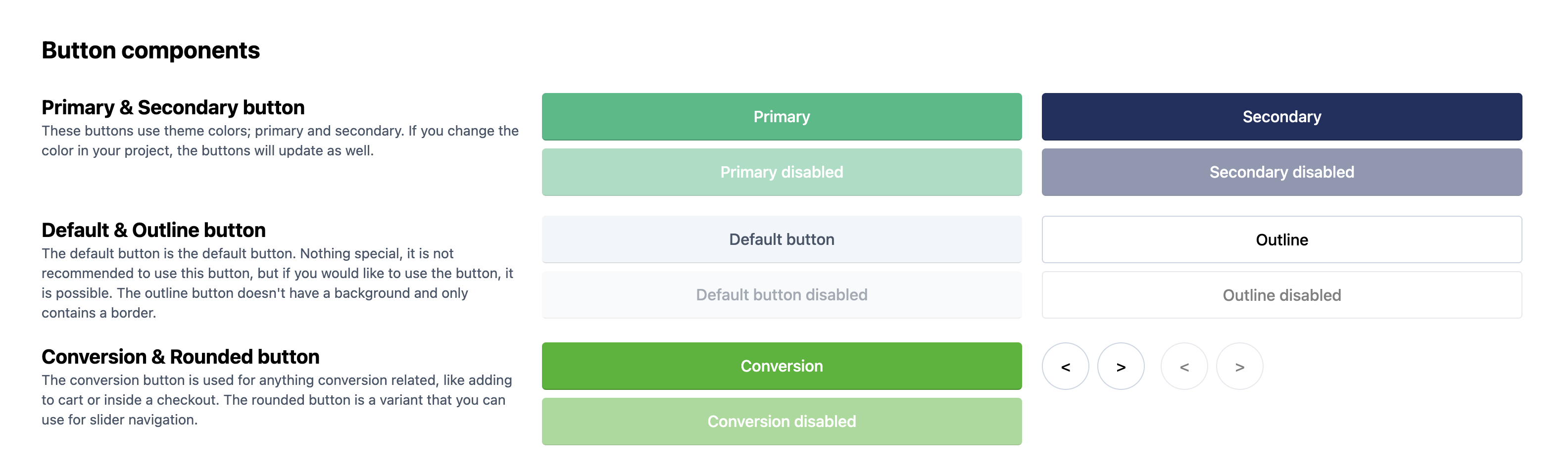Image resolution: width=1568 pixels, height=472 pixels.
Task: Click the bright green Conversion button
Action: [x=782, y=366]
